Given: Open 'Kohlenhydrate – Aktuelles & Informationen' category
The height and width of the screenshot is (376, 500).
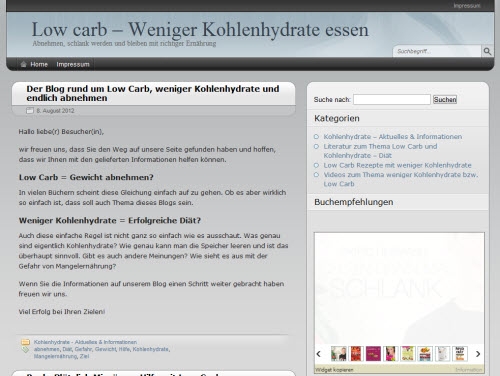Looking at the screenshot, I should 393,137.
